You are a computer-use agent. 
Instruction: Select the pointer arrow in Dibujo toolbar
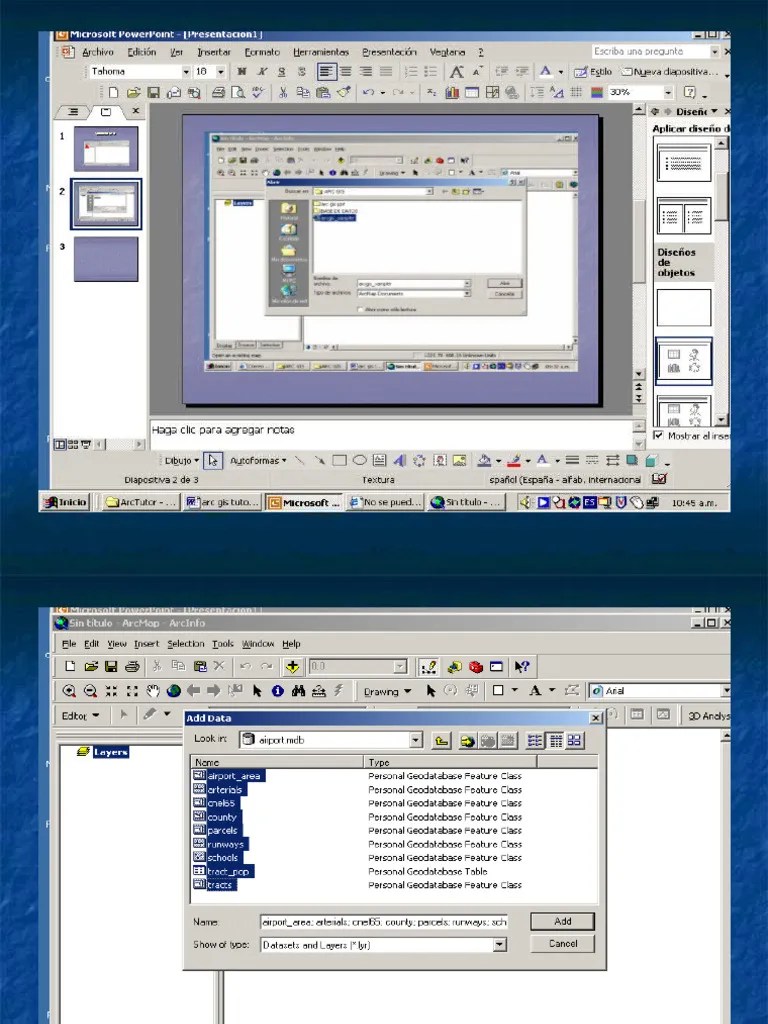(213, 460)
